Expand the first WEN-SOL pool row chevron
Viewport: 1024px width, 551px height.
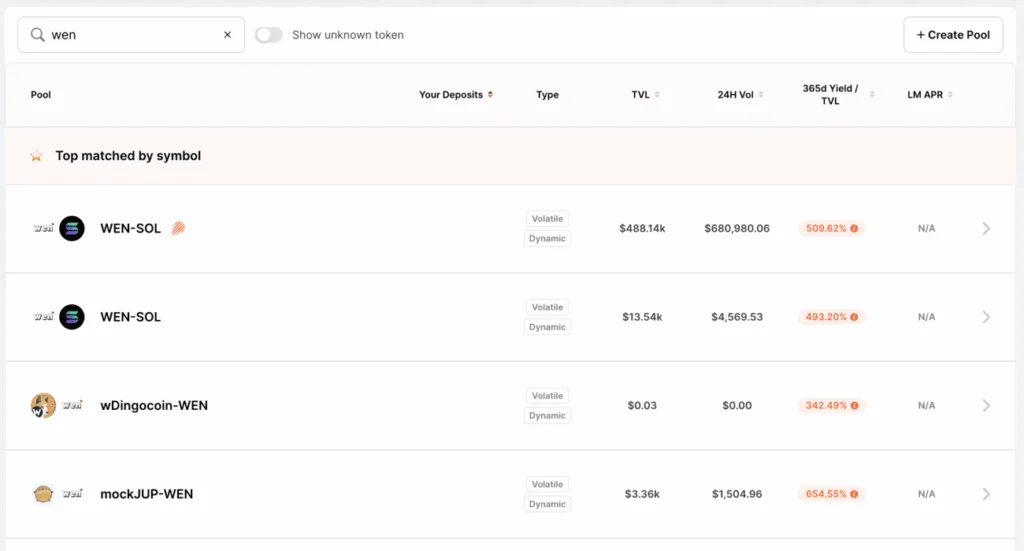tap(986, 228)
